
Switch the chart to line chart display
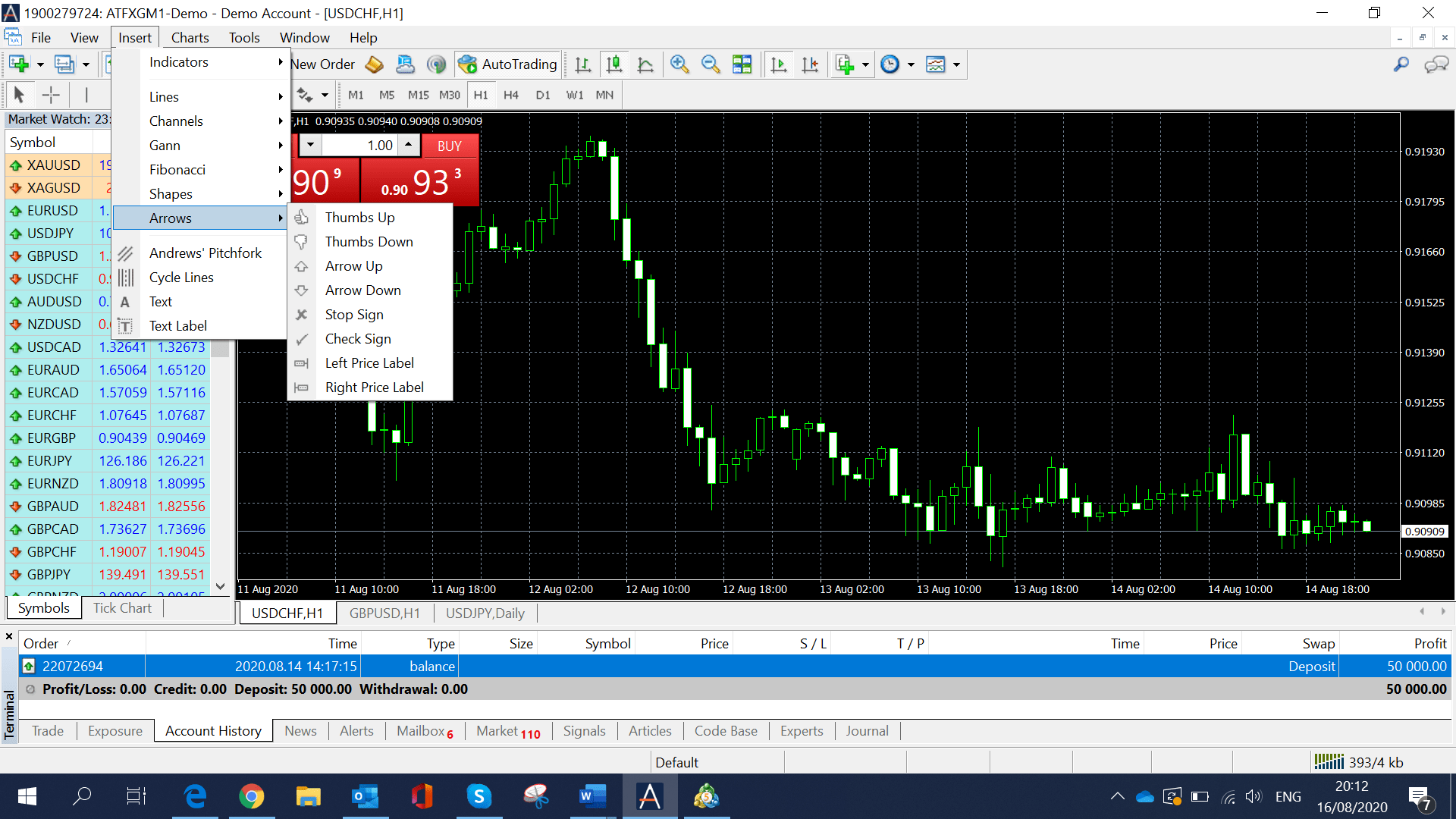click(x=645, y=64)
